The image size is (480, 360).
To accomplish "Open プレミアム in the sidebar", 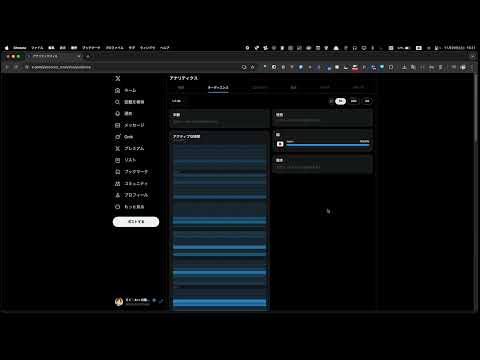I will pos(129,149).
